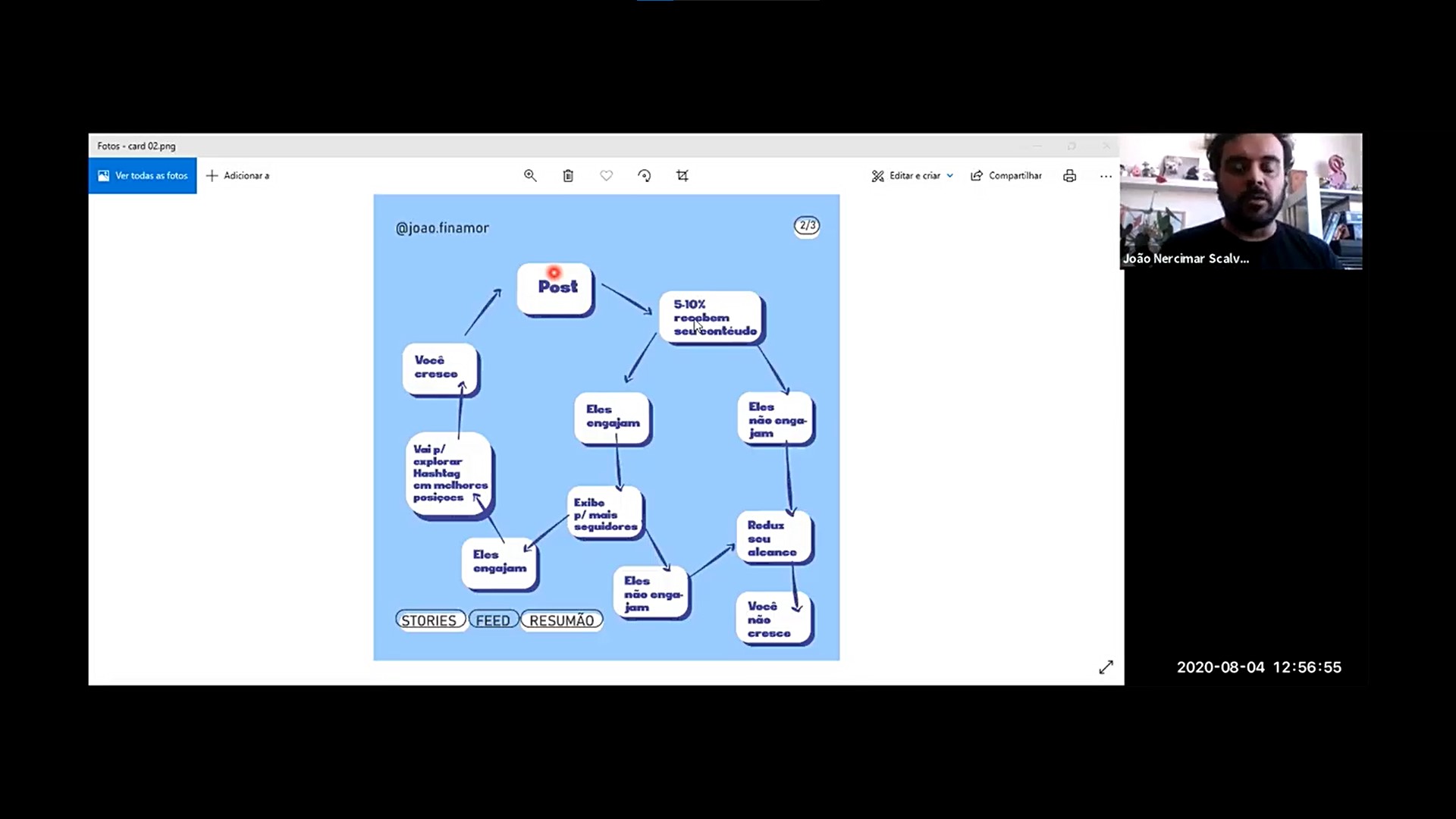
Task: Click the Você cresce box
Action: [440, 368]
